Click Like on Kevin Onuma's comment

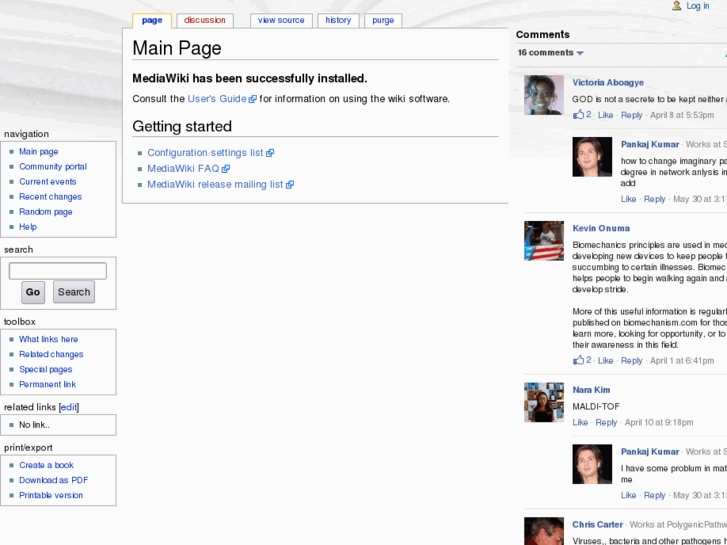pyautogui.click(x=605, y=360)
